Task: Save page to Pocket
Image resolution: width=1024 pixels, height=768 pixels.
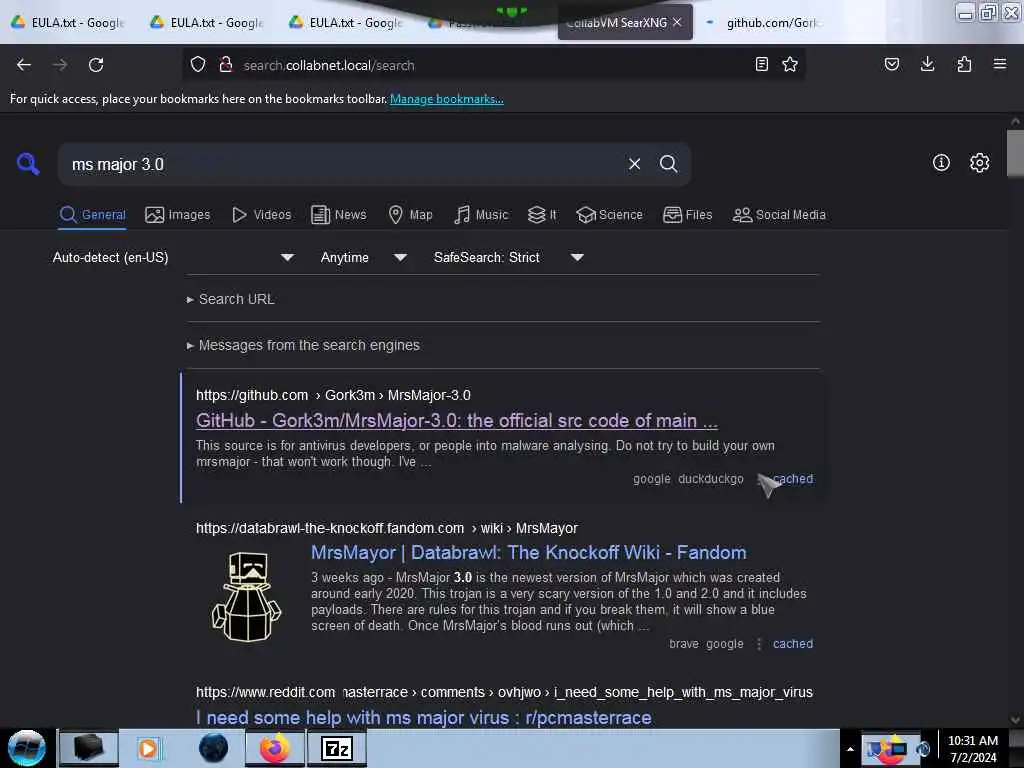Action: 892,64
